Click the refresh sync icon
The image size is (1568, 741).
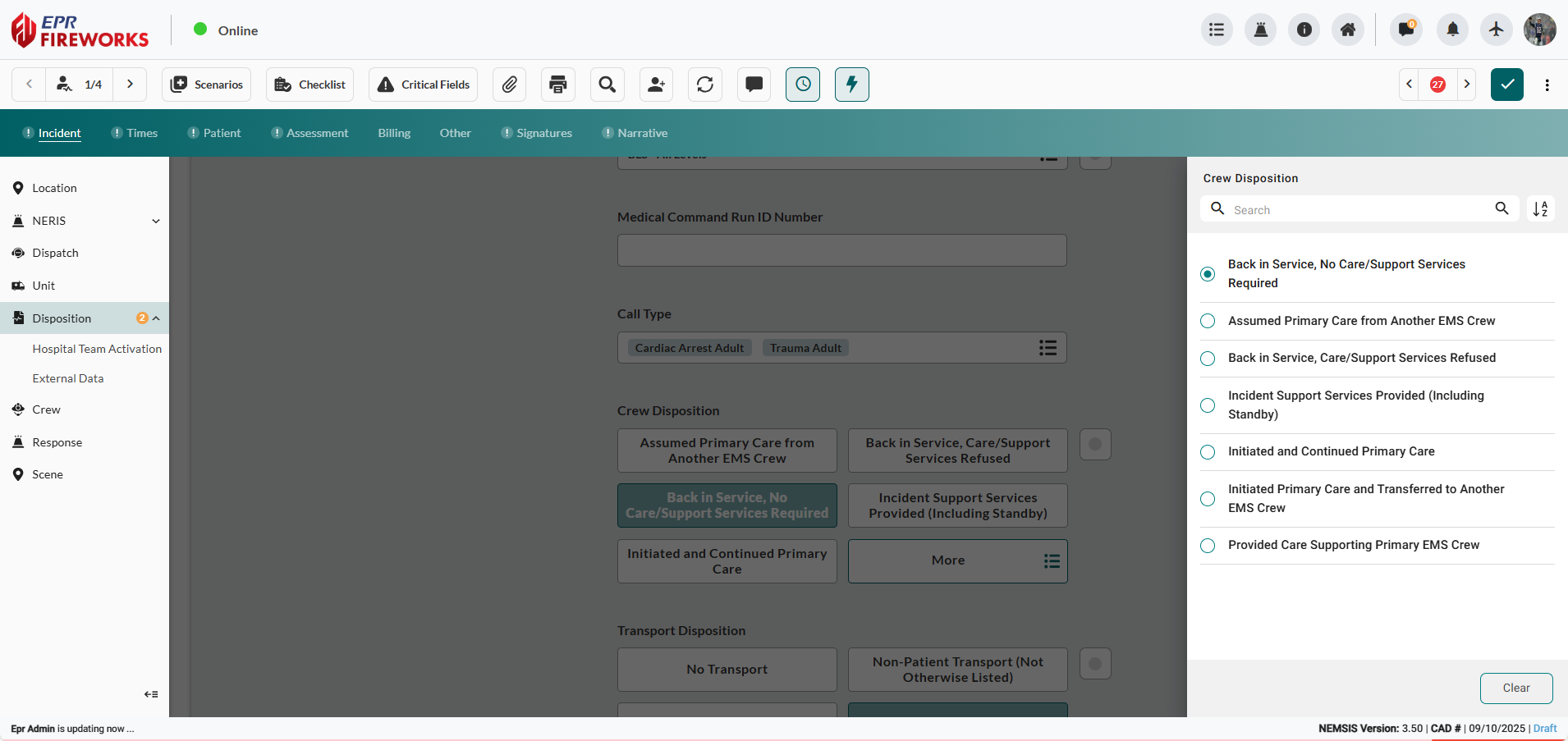tap(705, 85)
